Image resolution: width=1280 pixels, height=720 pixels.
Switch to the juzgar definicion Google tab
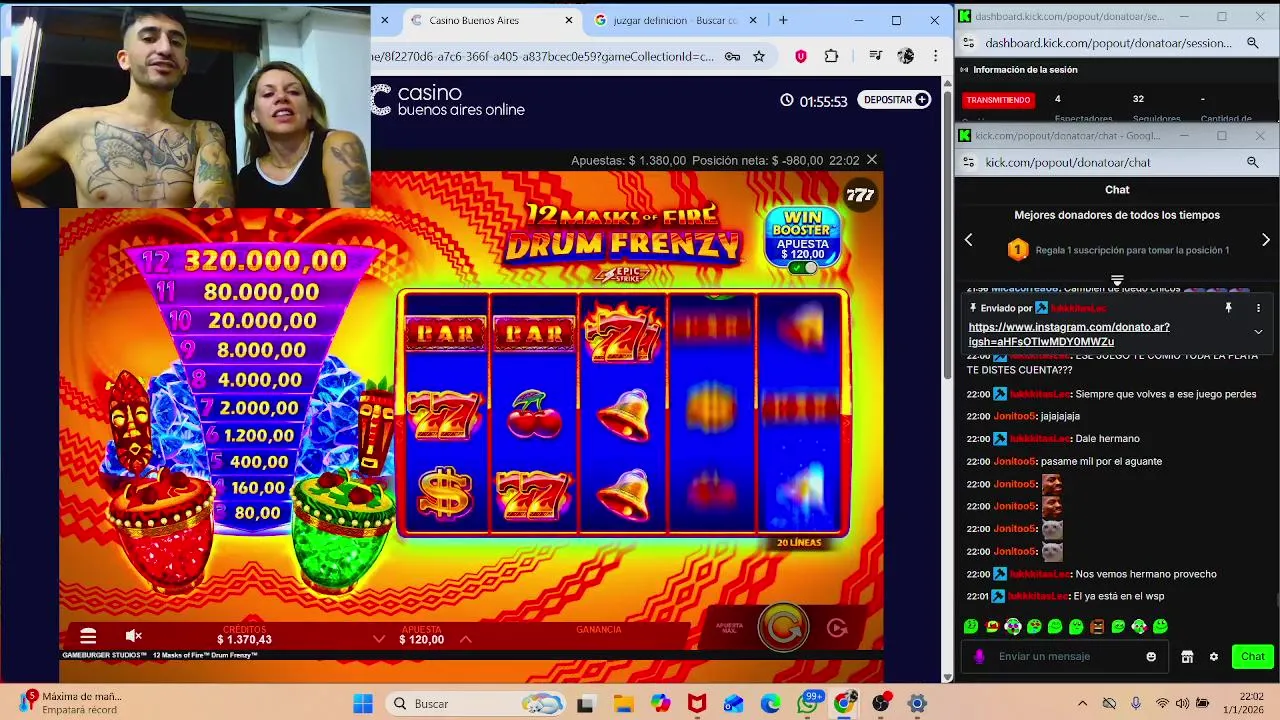pyautogui.click(x=675, y=20)
